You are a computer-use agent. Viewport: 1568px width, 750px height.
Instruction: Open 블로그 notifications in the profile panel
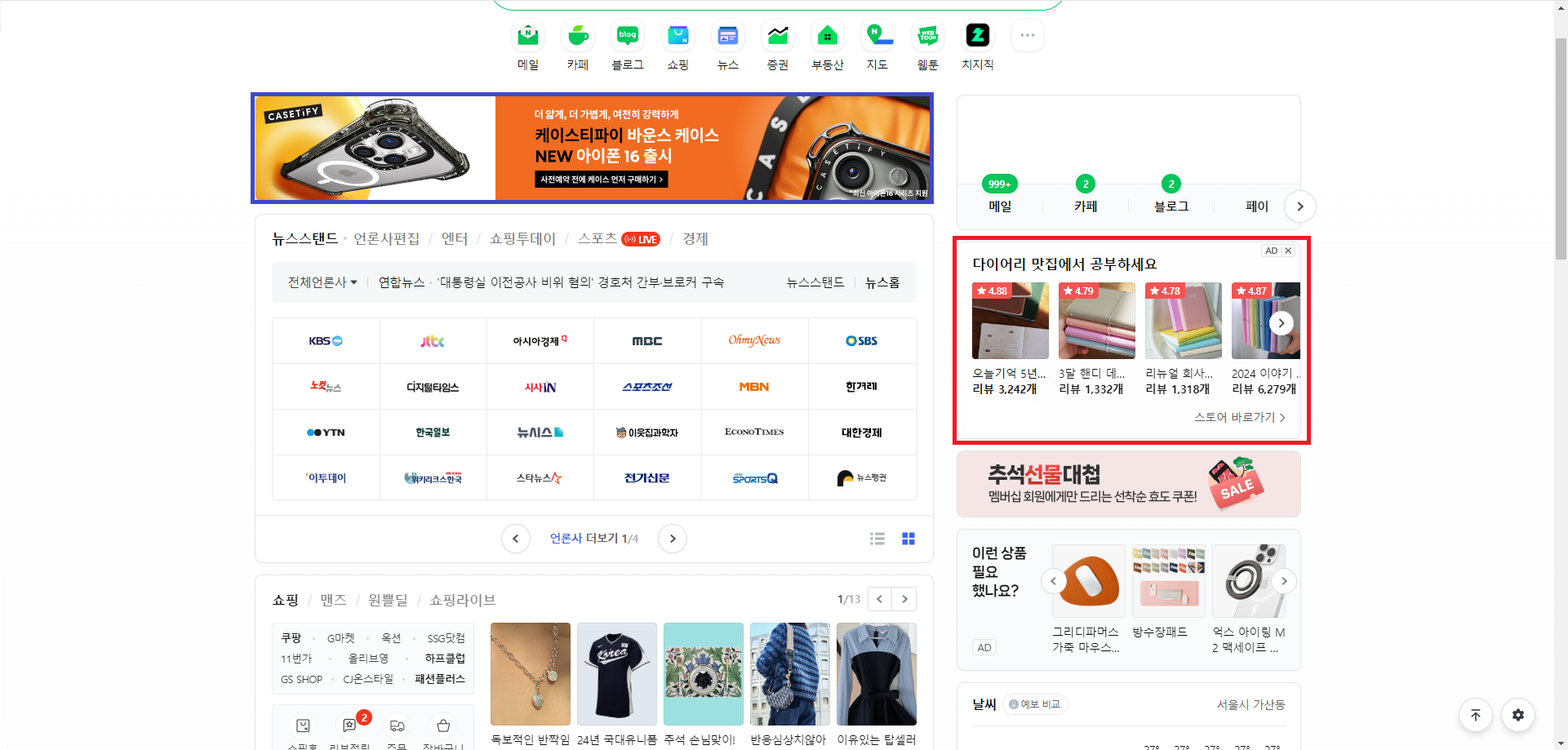click(x=1171, y=196)
